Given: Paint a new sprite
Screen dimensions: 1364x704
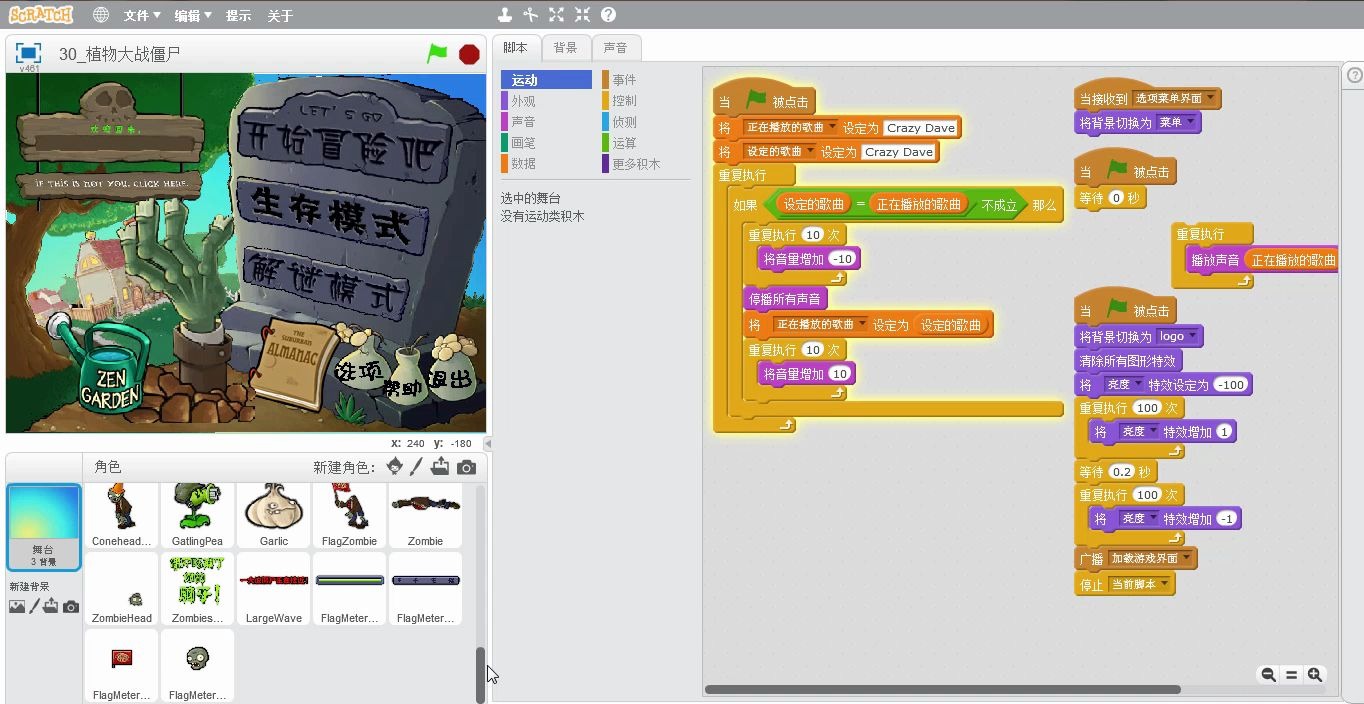Looking at the screenshot, I should [x=417, y=467].
